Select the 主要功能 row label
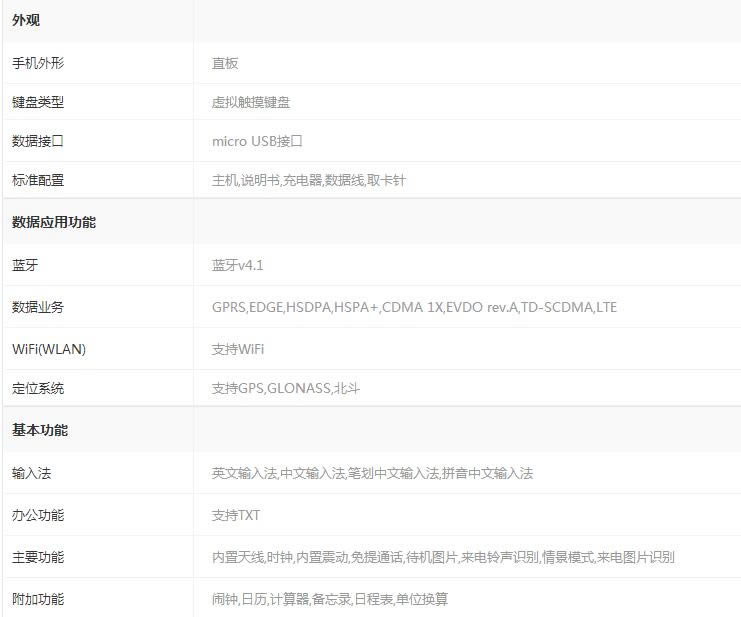 pyautogui.click(x=38, y=557)
